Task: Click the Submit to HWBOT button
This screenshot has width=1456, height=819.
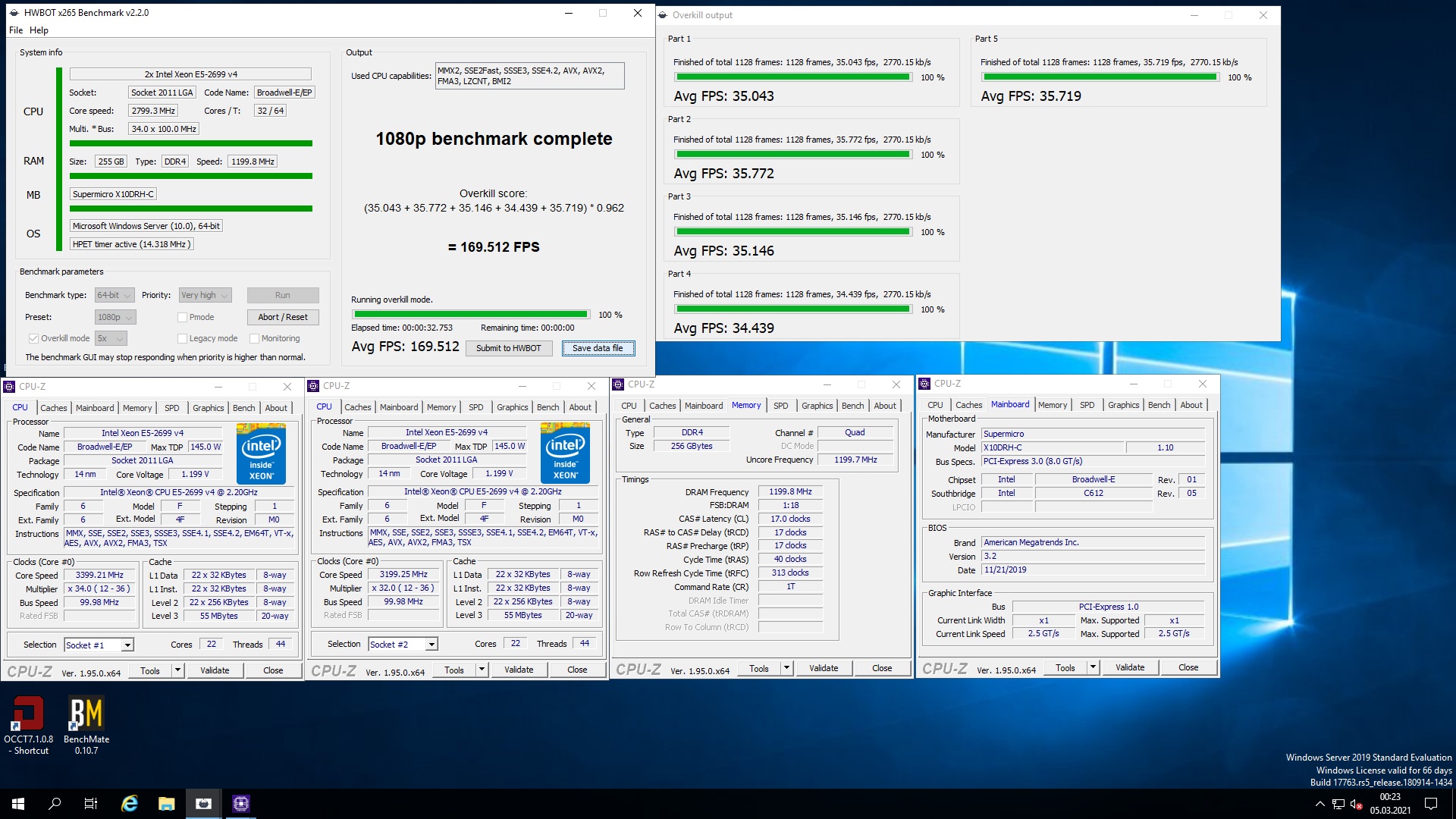Action: tap(508, 348)
